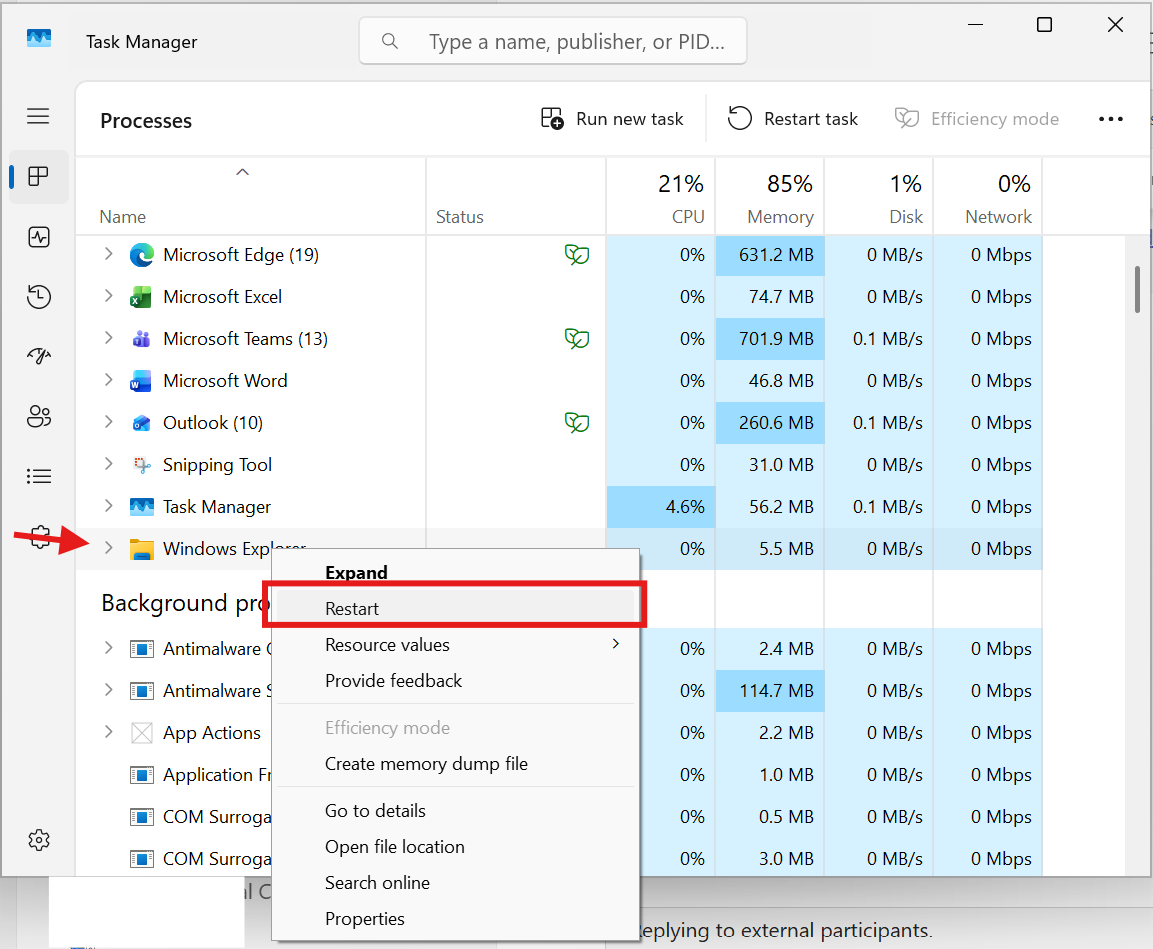Click the search magnifier icon
Screen dimensions: 1153x949
390,41
